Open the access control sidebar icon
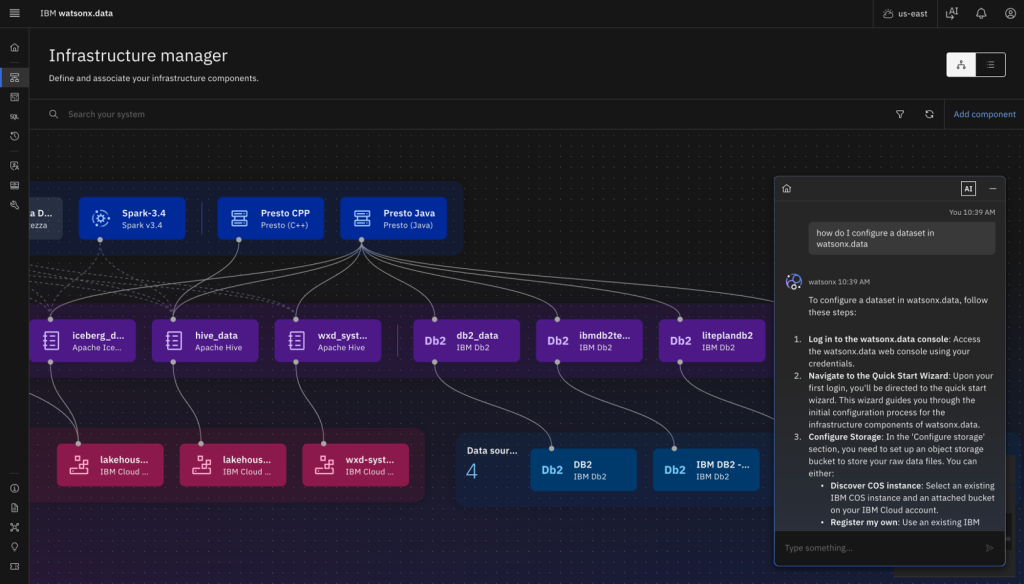 tap(14, 166)
